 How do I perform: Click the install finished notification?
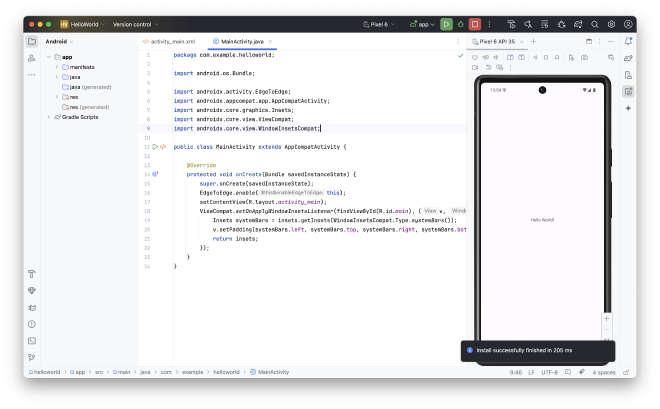coord(538,350)
